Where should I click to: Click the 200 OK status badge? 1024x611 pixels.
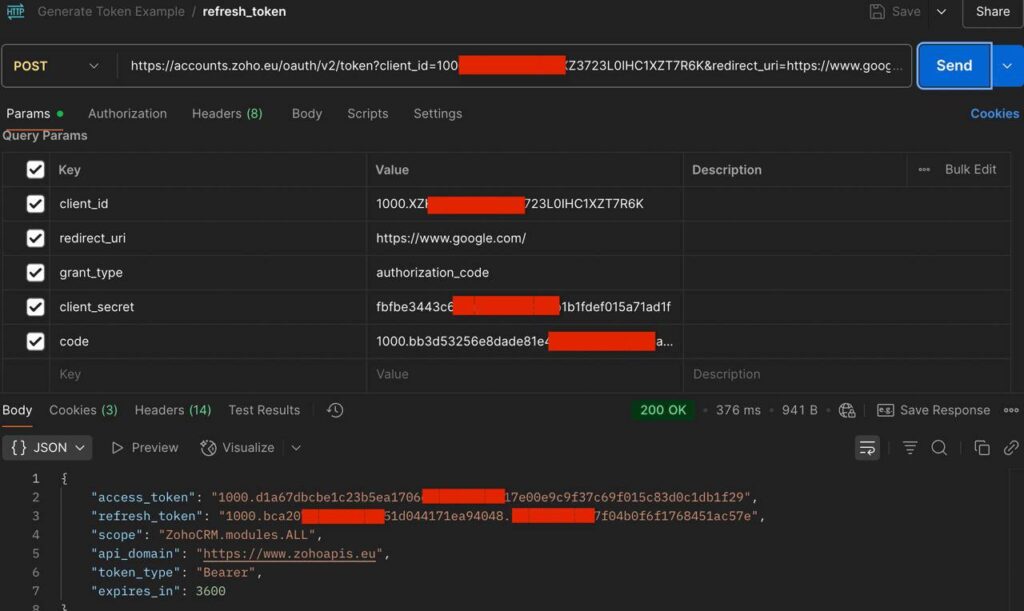tap(663, 410)
